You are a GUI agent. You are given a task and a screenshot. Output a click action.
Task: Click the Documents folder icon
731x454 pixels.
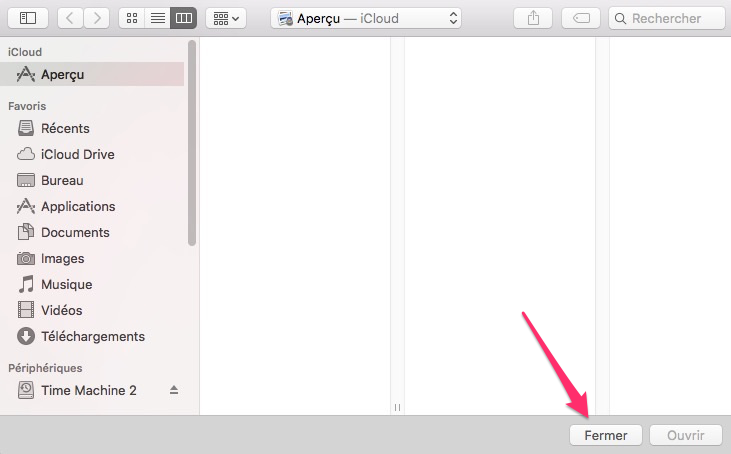coord(26,232)
